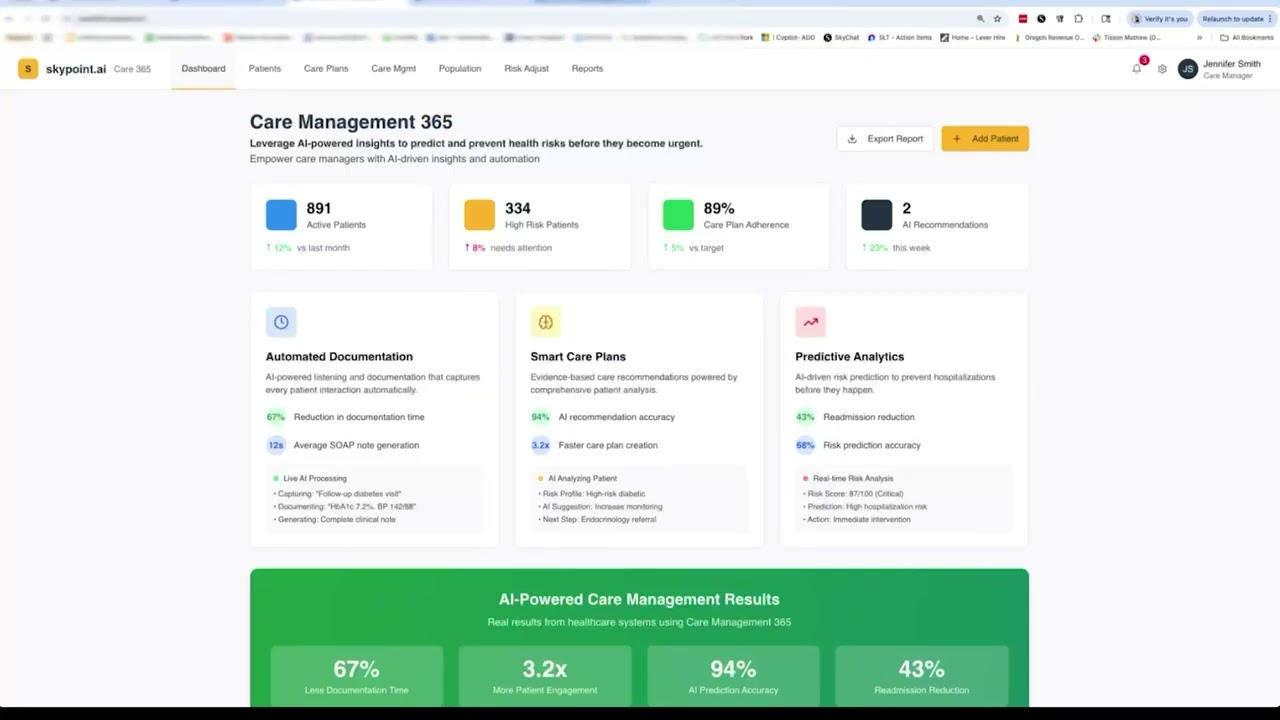Open the Chrome menu three dots
The height and width of the screenshot is (720, 1280).
tap(1271, 19)
